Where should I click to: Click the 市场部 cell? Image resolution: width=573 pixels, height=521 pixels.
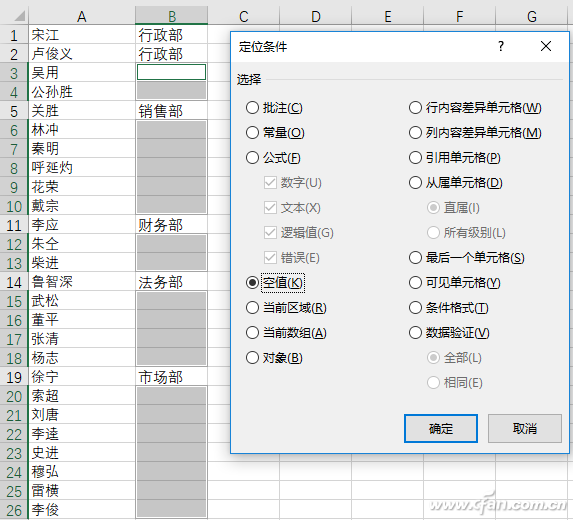tap(171, 377)
